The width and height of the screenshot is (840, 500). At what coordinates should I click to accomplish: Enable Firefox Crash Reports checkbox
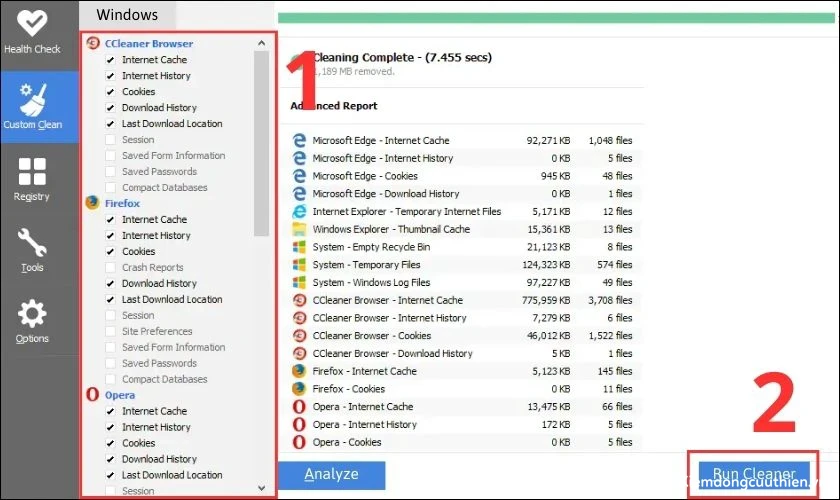[x=110, y=267]
